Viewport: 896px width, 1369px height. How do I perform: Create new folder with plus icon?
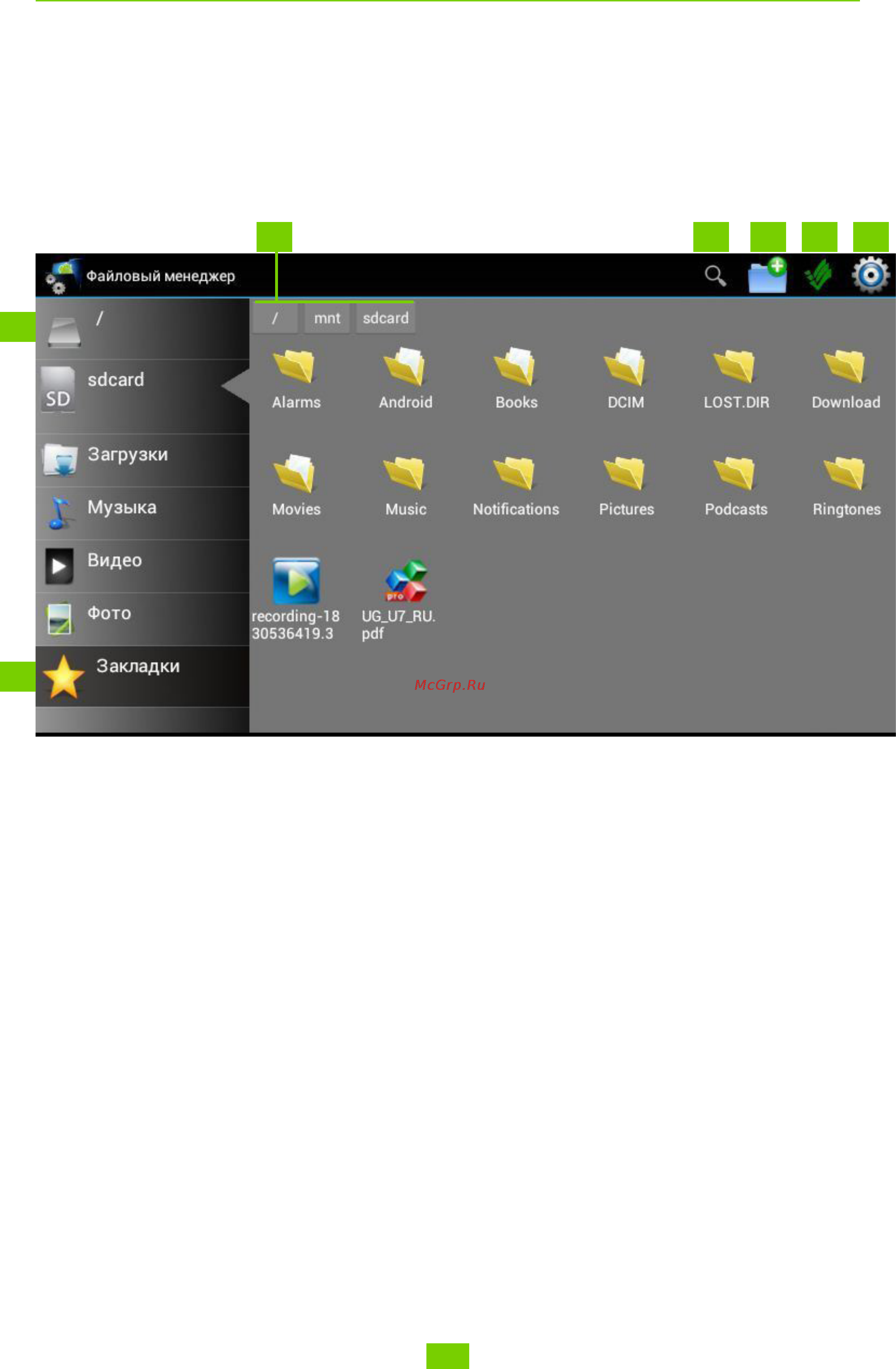tap(767, 276)
